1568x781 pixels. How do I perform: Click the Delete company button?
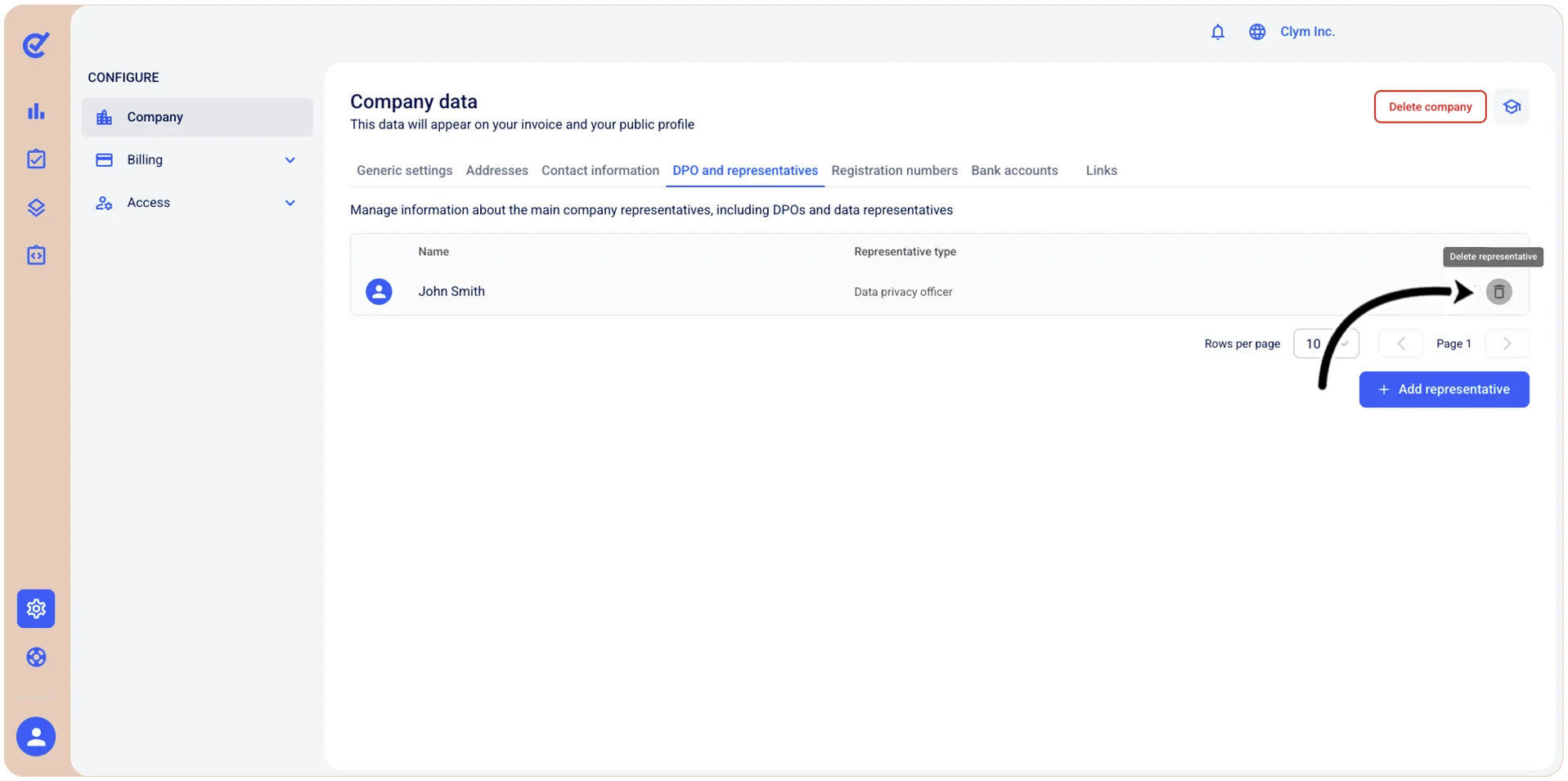click(1430, 107)
